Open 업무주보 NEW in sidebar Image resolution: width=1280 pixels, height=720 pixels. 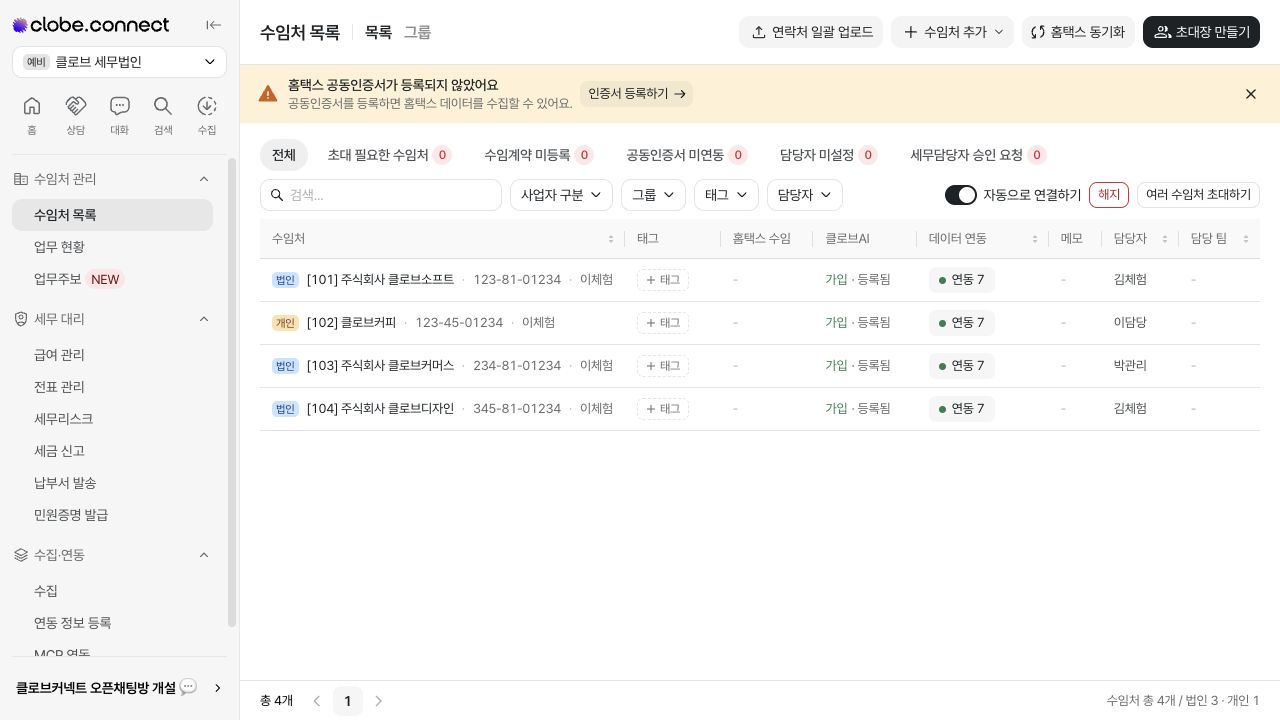(x=112, y=279)
